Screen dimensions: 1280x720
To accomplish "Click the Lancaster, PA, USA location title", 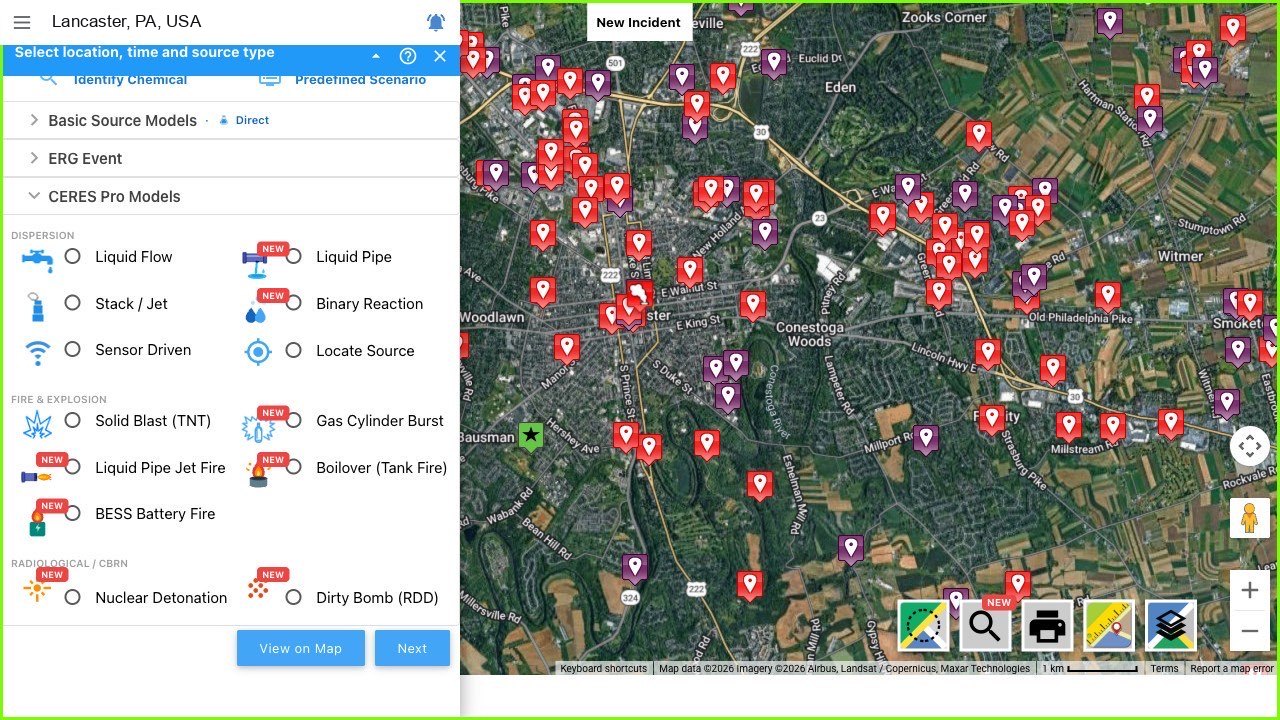I will tap(126, 21).
